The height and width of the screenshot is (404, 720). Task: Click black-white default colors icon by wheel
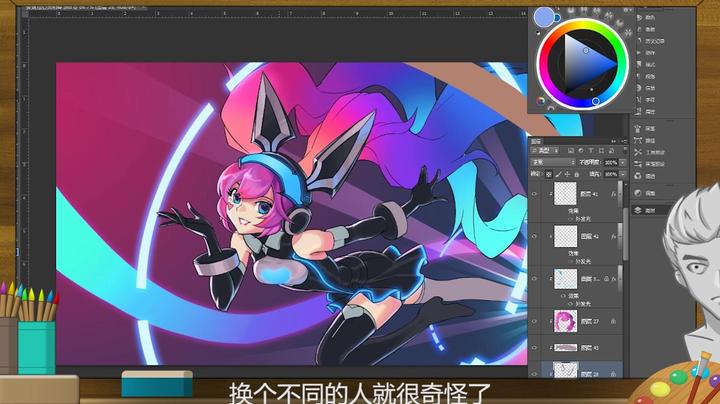pyautogui.click(x=538, y=33)
